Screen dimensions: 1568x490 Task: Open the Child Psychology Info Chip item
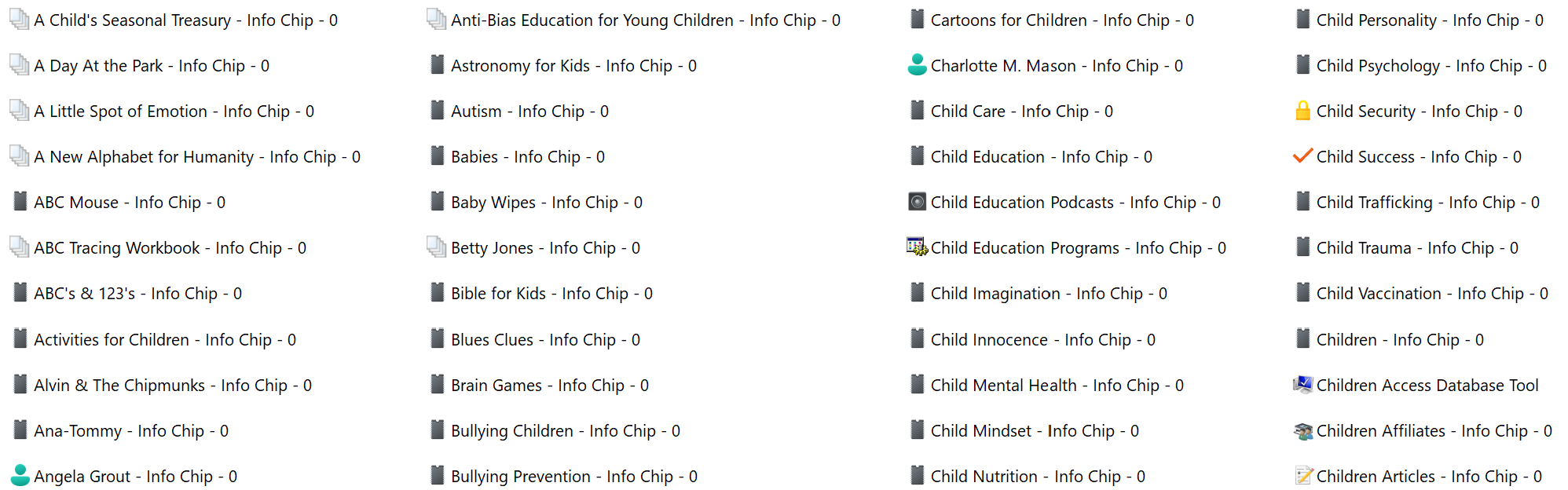coord(1431,66)
